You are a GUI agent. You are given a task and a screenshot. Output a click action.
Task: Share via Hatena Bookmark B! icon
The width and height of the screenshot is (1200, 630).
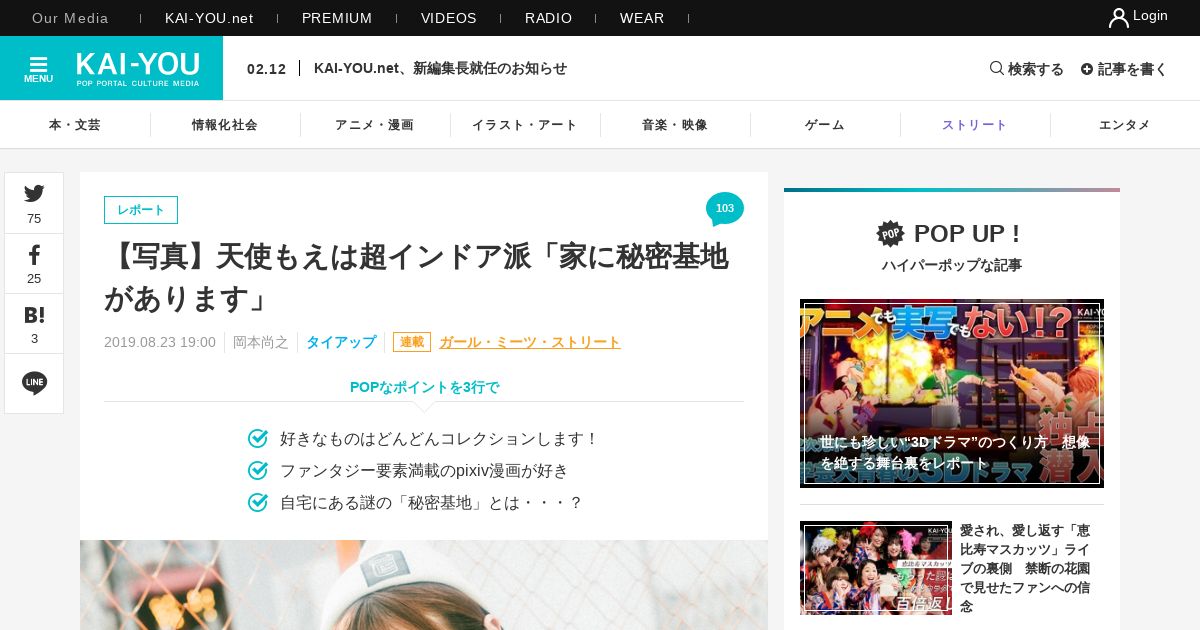point(34,314)
